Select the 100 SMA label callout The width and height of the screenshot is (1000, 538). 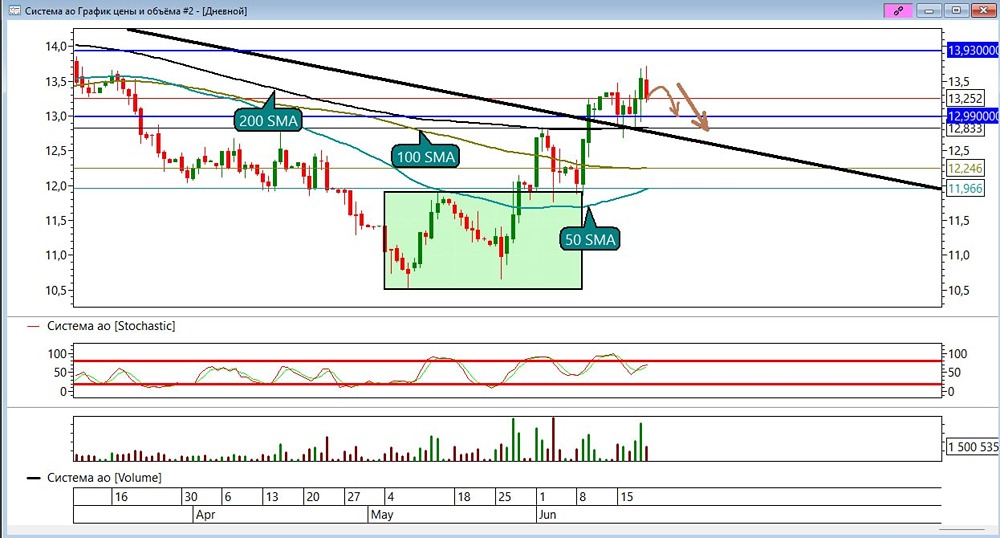click(425, 156)
